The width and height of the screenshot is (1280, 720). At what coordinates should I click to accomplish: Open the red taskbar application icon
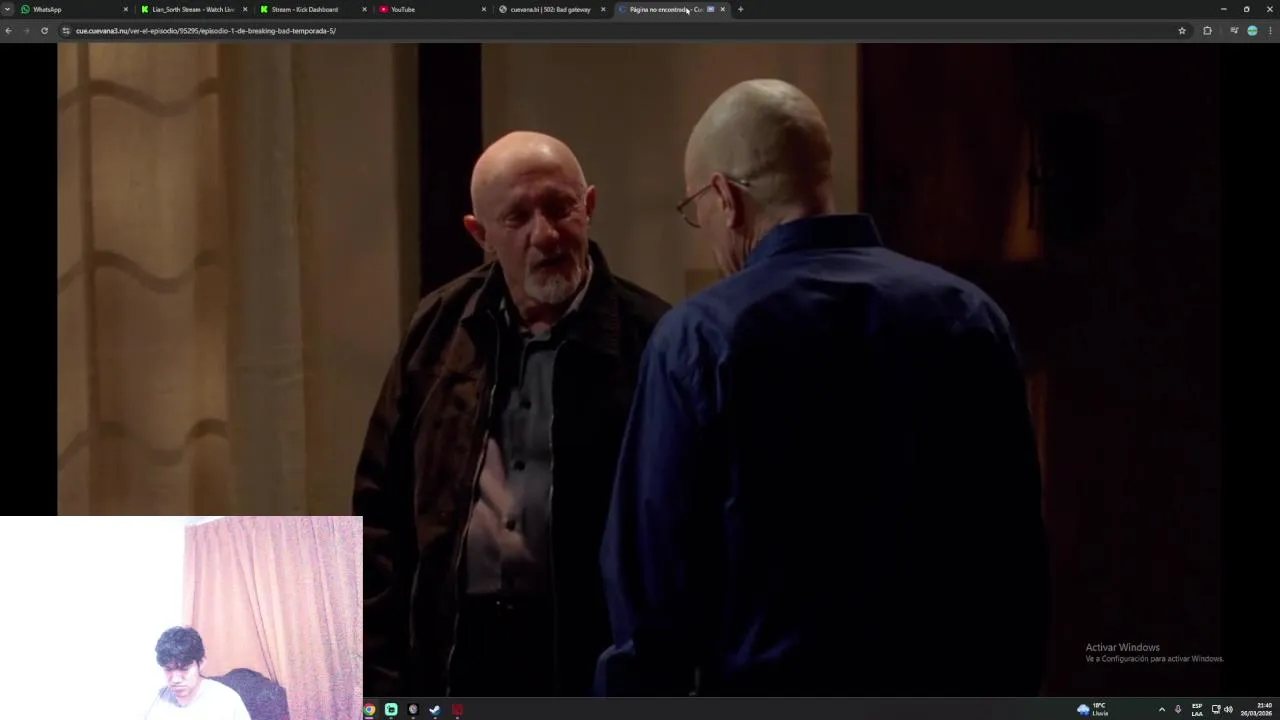click(457, 710)
